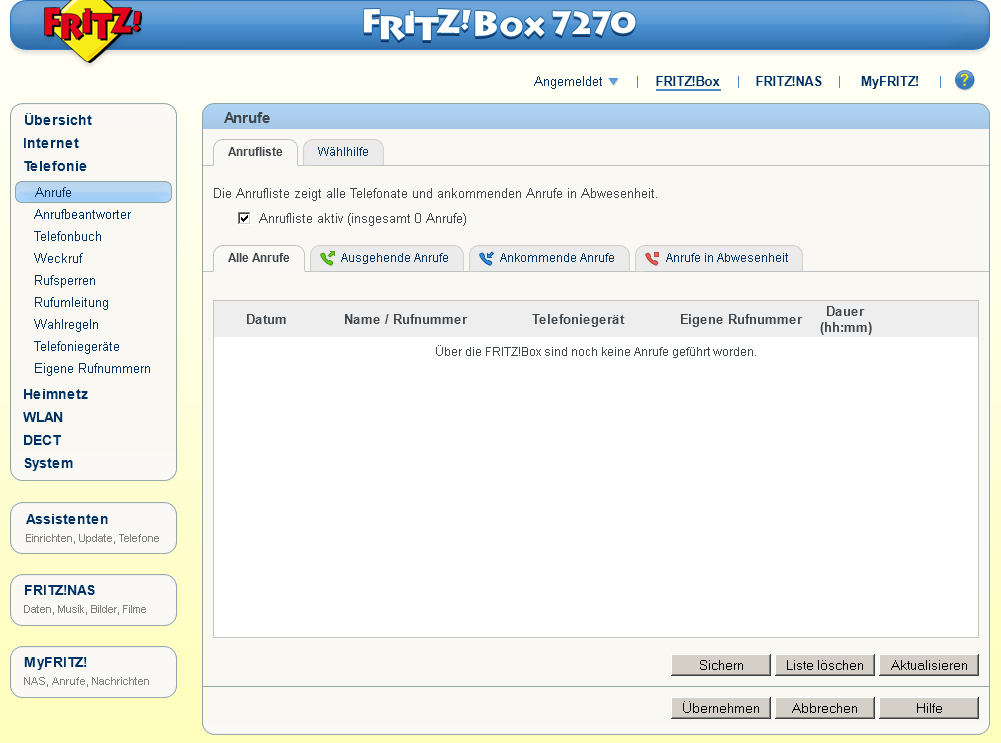The image size is (1001, 743).
Task: Open the FRITZ!NAS top navigation link
Action: coord(788,82)
